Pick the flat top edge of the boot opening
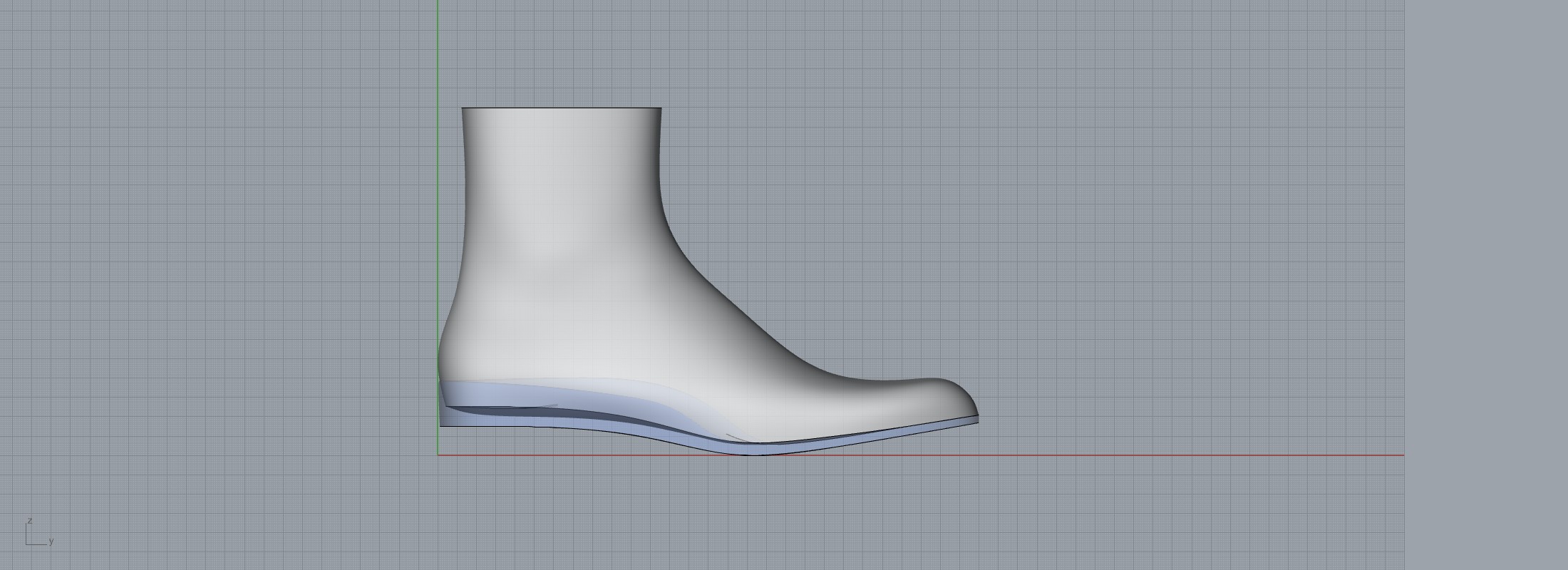 (x=562, y=108)
